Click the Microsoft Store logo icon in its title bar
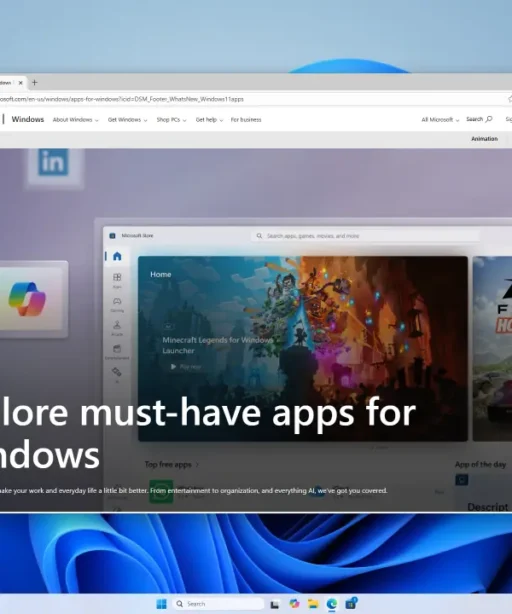Screen dimensions: 512x614 pos(112,236)
